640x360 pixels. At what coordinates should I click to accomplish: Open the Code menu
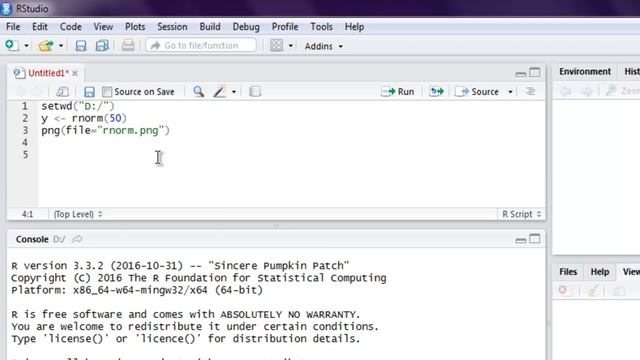(71, 27)
